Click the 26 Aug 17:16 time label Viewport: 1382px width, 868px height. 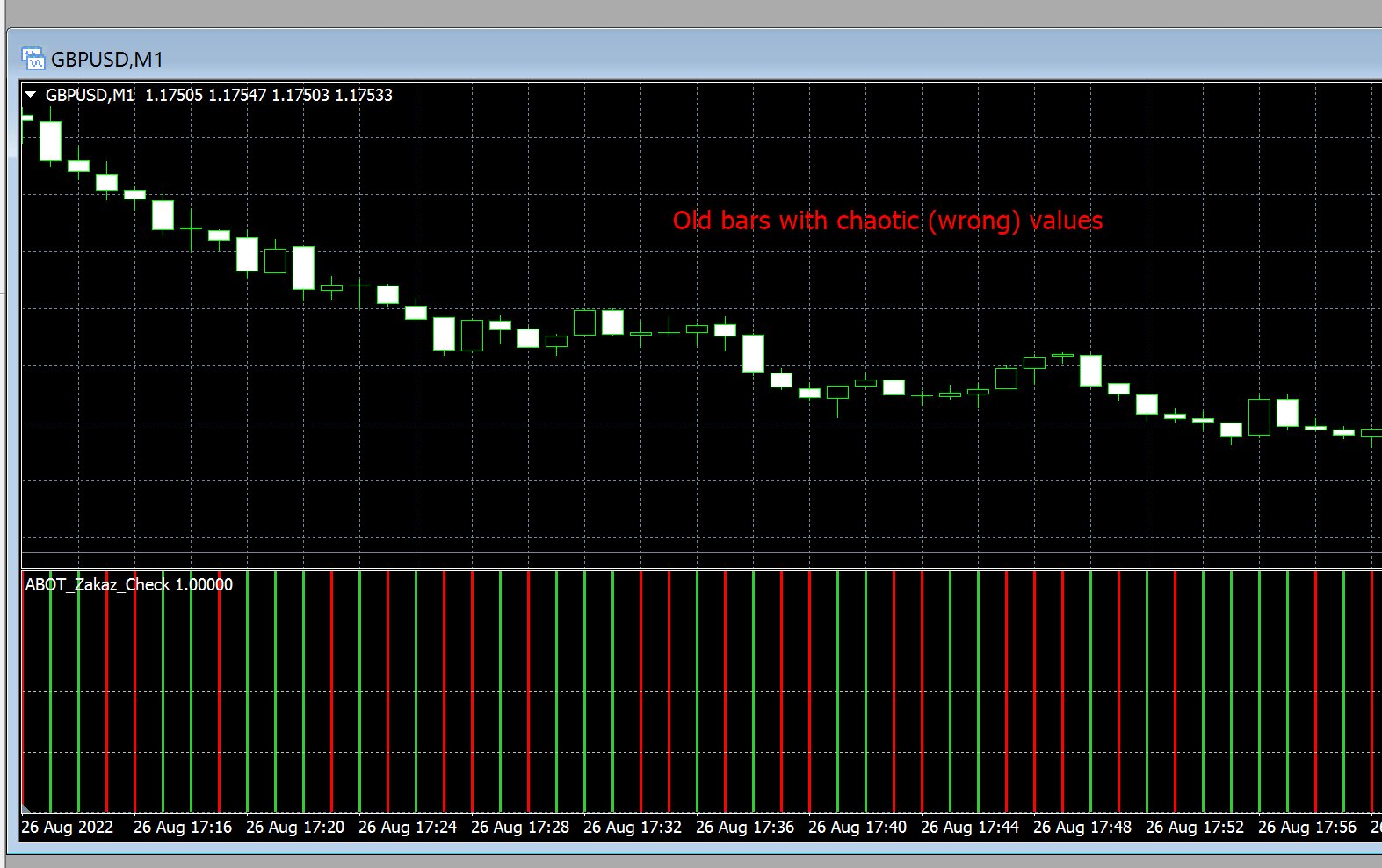[183, 827]
